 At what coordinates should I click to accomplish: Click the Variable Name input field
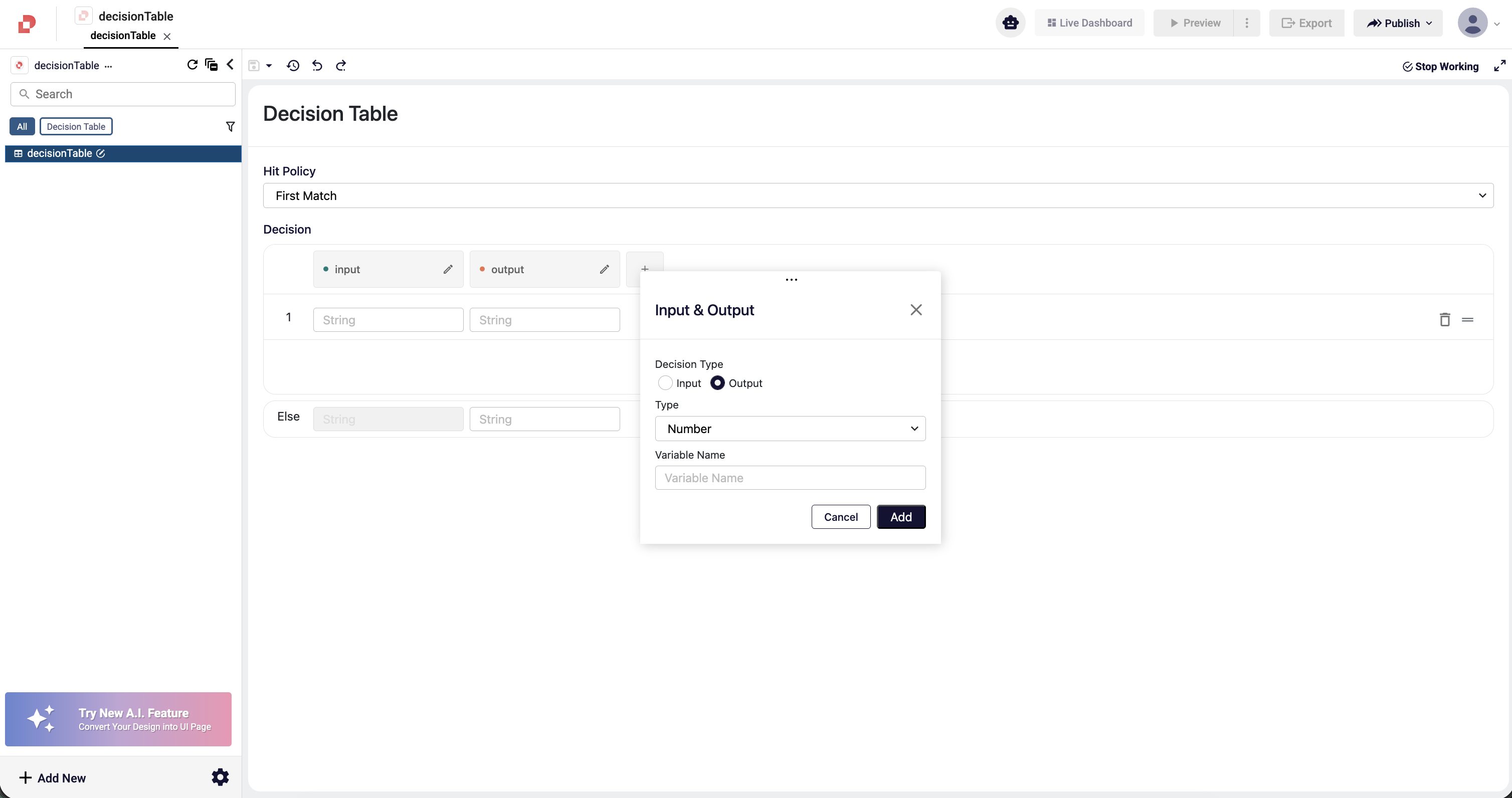(x=790, y=478)
